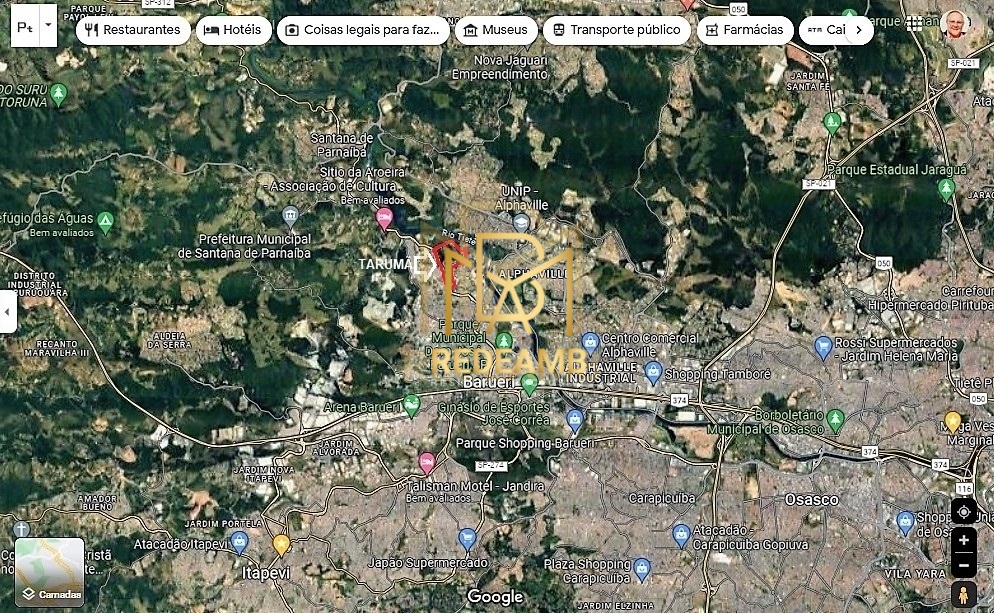Open Parque Municipal green pin
994x613 pixels.
[504, 341]
